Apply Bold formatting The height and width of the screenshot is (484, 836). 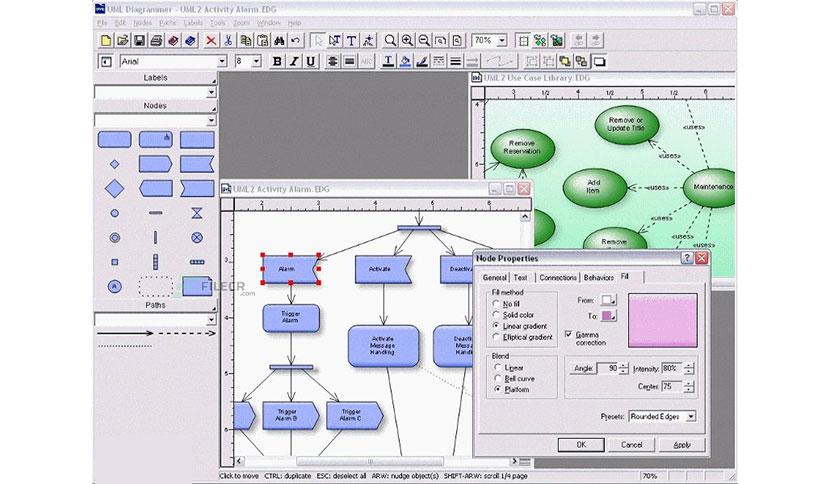pyautogui.click(x=277, y=61)
